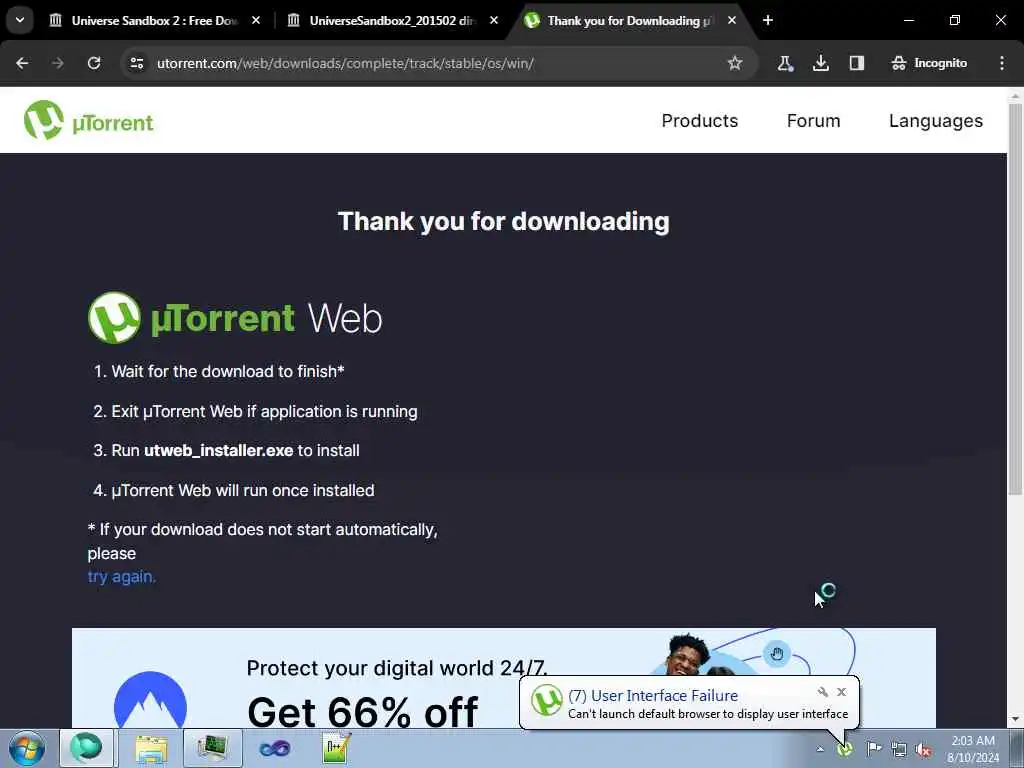Click the text 'Run utweb_installer.exe to install'
The width and height of the screenshot is (1024, 768).
(x=235, y=451)
